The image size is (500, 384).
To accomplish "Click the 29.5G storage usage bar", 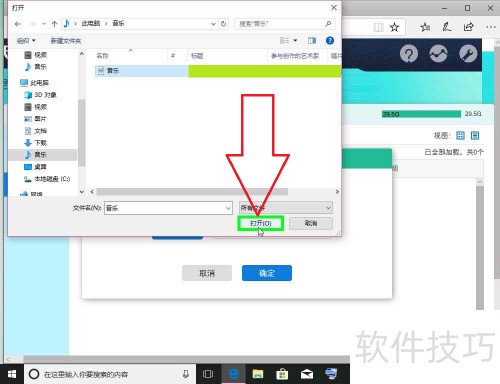I will pyautogui.click(x=421, y=114).
